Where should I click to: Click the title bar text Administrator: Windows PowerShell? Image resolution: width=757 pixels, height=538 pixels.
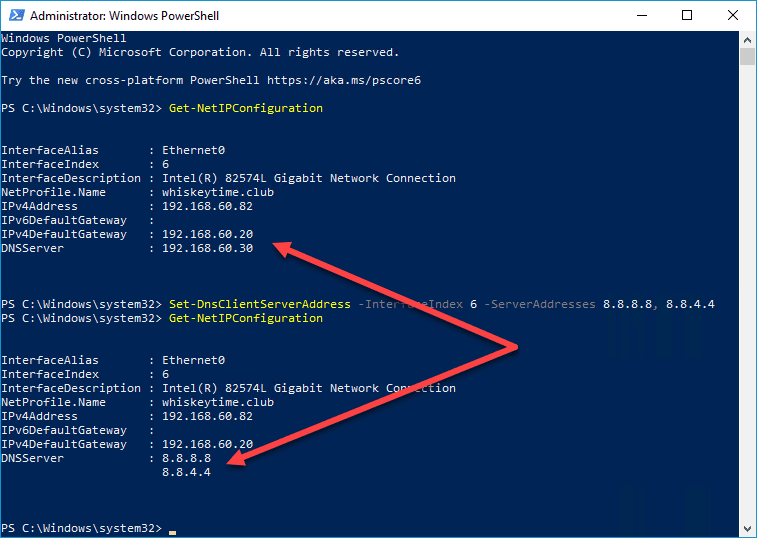tap(125, 16)
